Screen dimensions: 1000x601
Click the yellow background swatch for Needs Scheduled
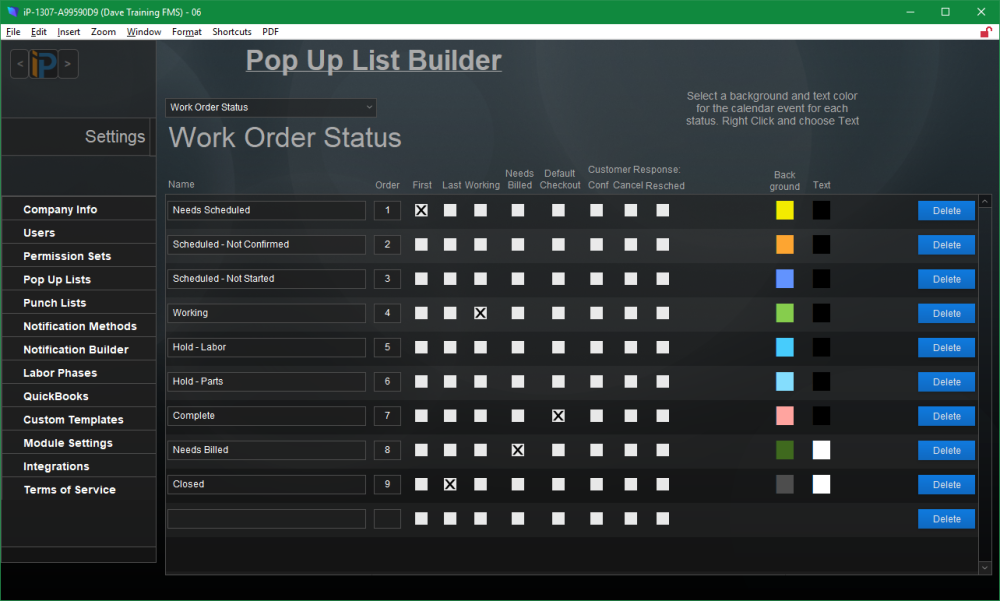(x=784, y=210)
